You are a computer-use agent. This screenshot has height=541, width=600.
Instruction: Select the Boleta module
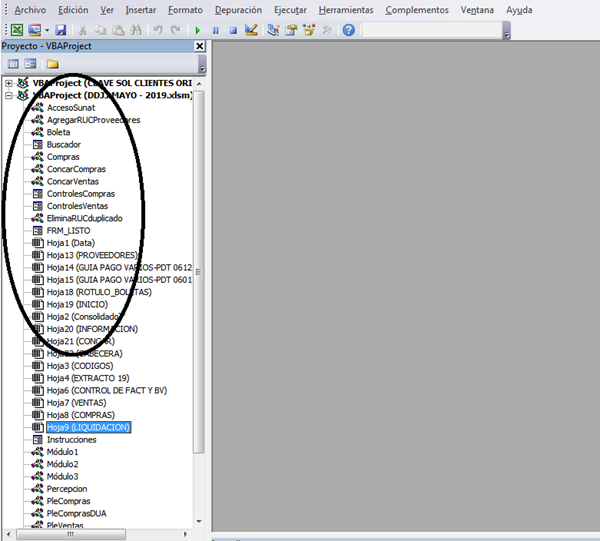pyautogui.click(x=59, y=132)
